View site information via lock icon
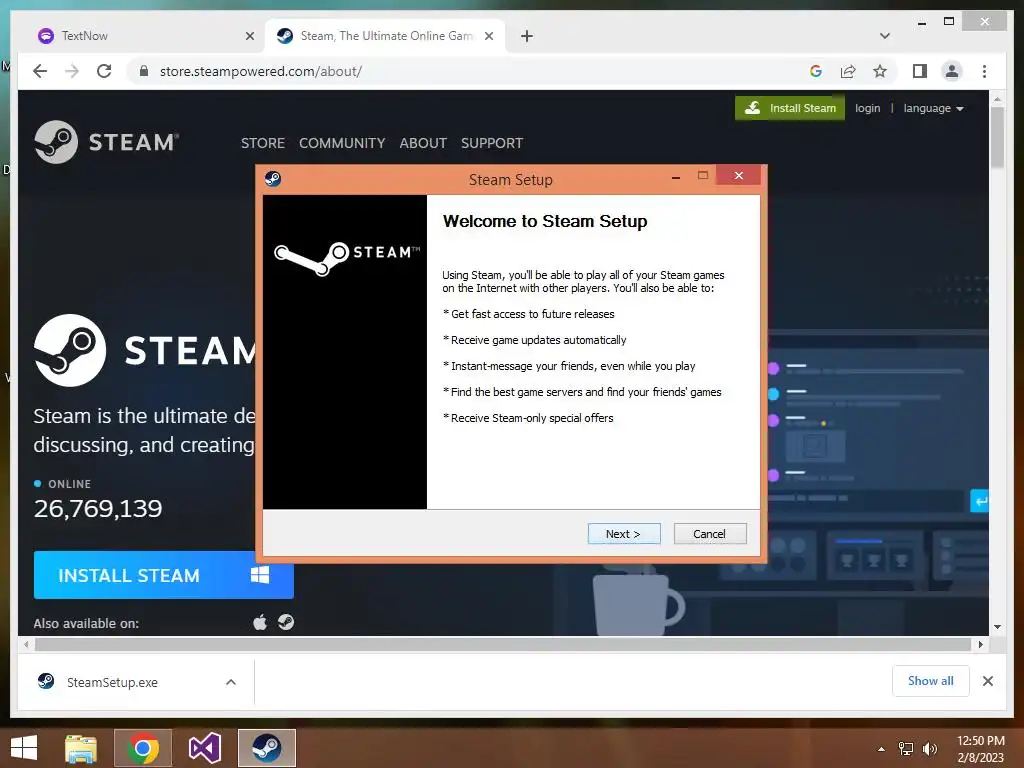Screen dimensions: 1024x768 tap(144, 71)
